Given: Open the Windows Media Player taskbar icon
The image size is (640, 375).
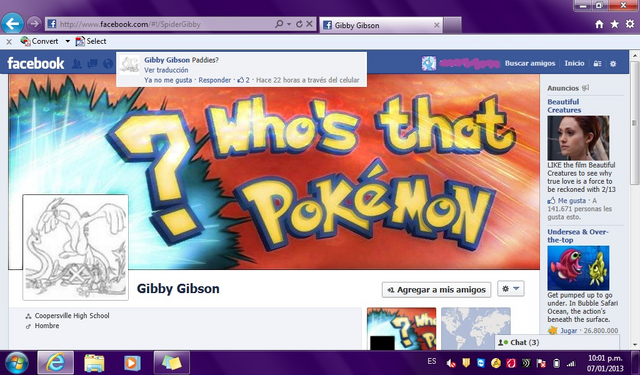Looking at the screenshot, I should pos(132,363).
